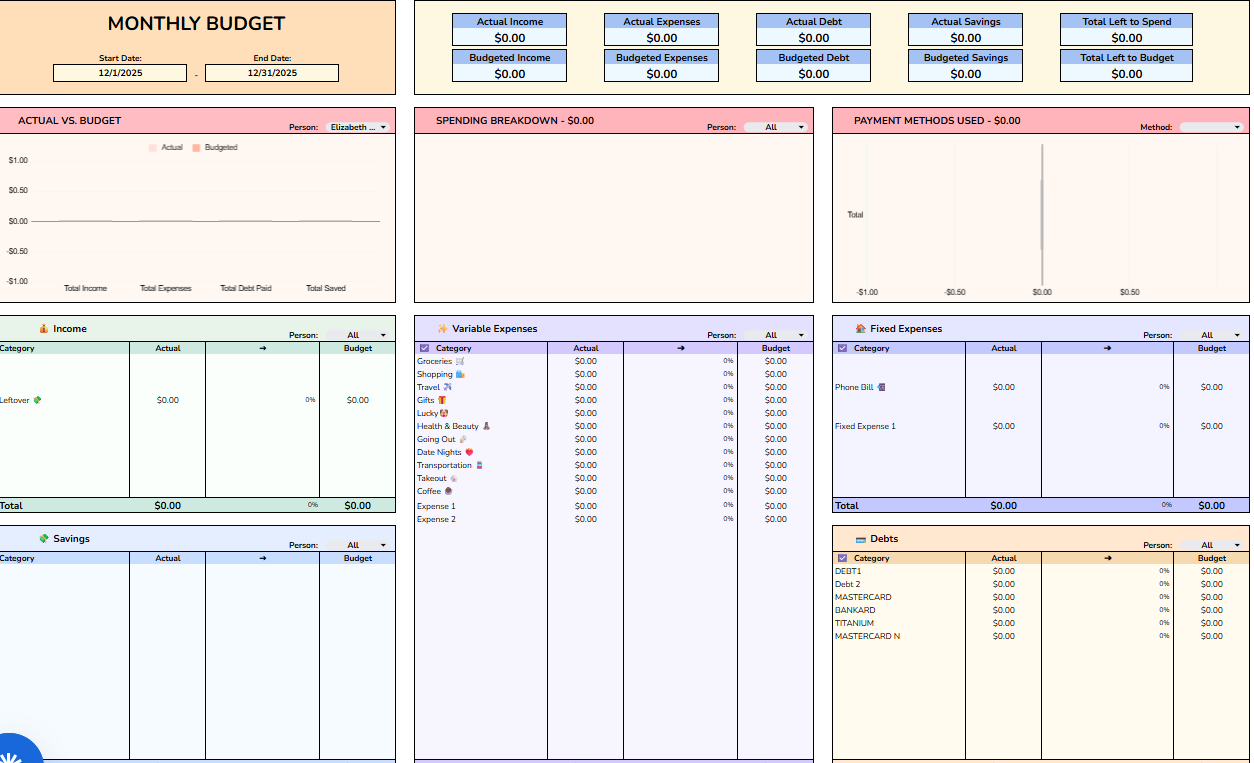This screenshot has height=763, width=1254.
Task: Click the shopping cart icon next to Groceries
Action: click(462, 360)
